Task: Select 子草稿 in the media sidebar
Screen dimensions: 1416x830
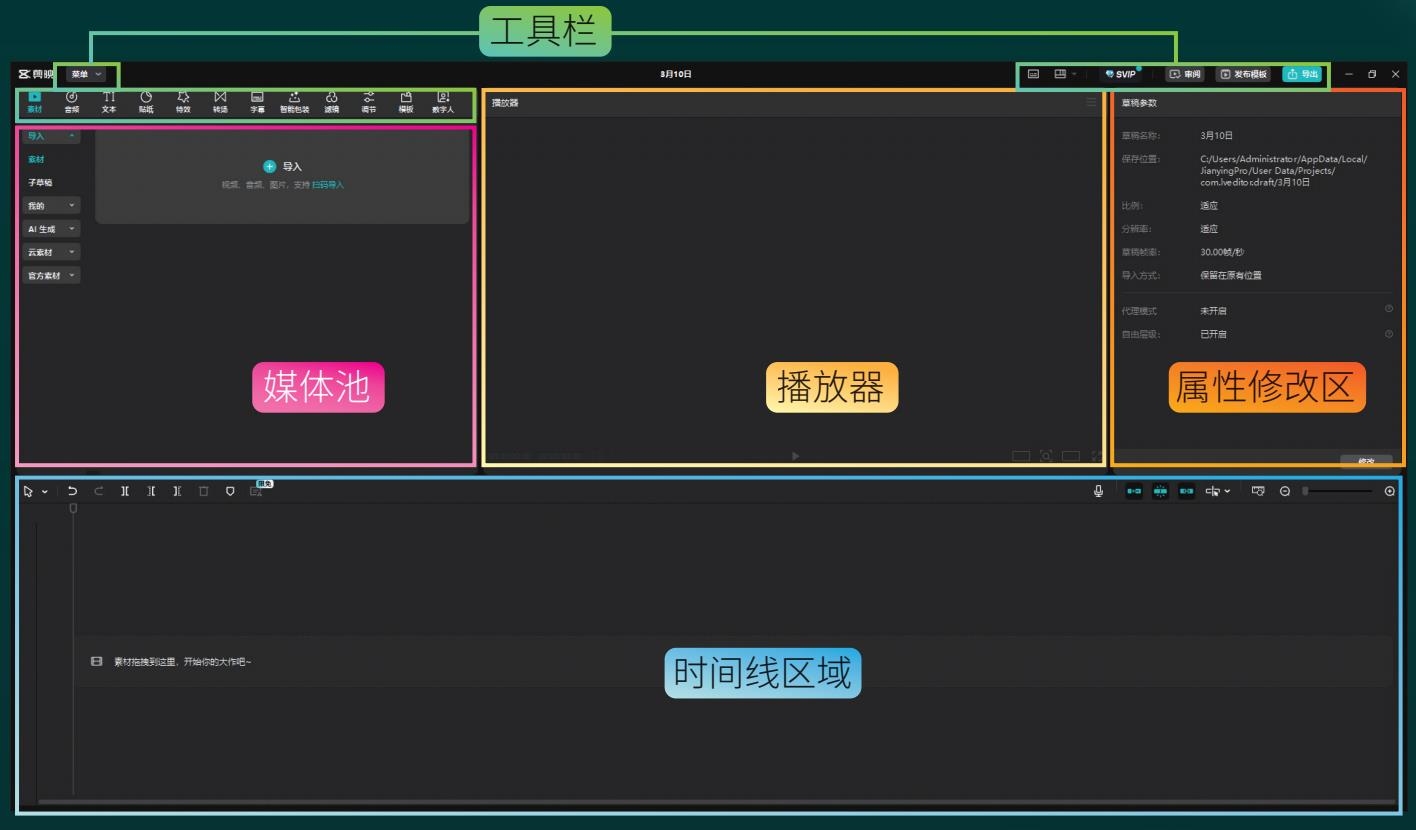Action: [x=40, y=183]
